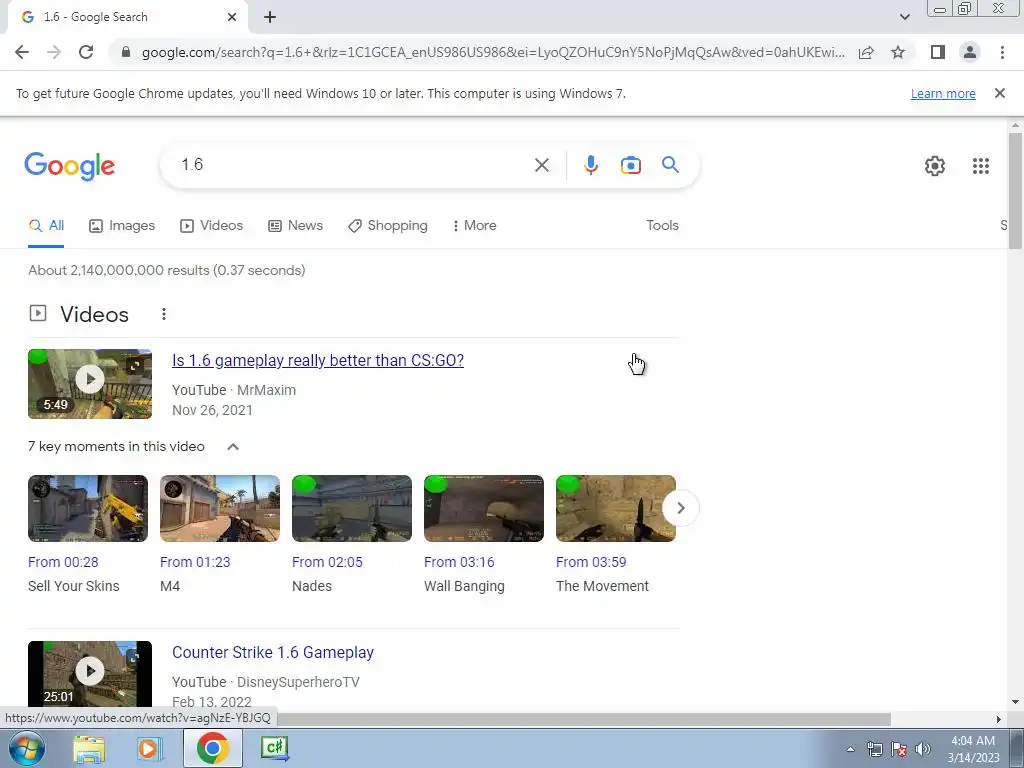Switch to Videos results tab
The width and height of the screenshot is (1024, 768).
[x=212, y=226]
